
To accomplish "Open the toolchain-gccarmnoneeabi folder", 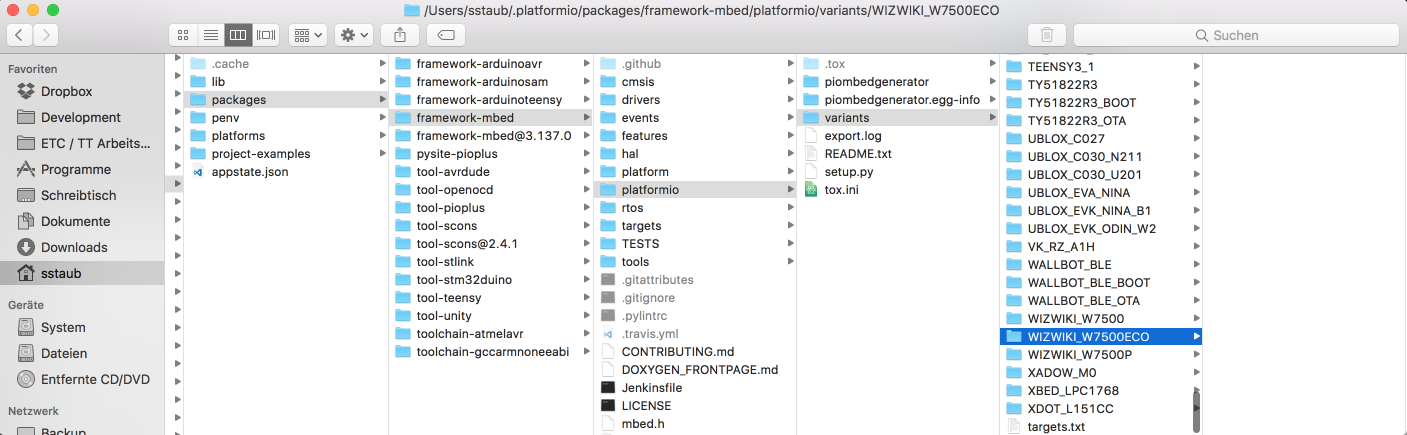I will pyautogui.click(x=491, y=352).
